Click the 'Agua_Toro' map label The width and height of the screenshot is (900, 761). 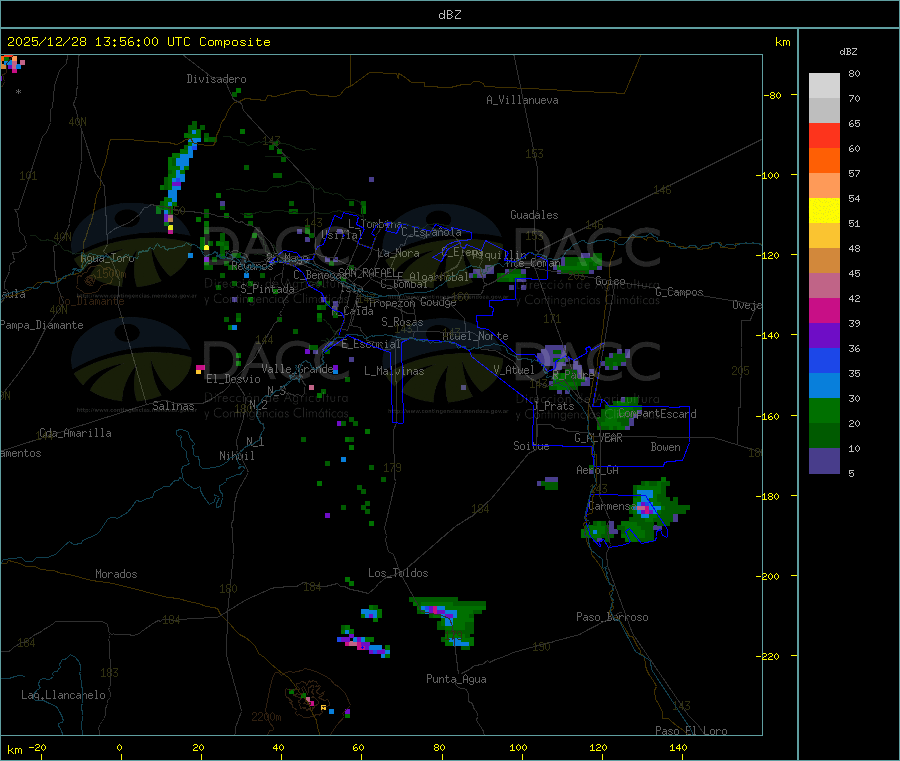pos(107,258)
